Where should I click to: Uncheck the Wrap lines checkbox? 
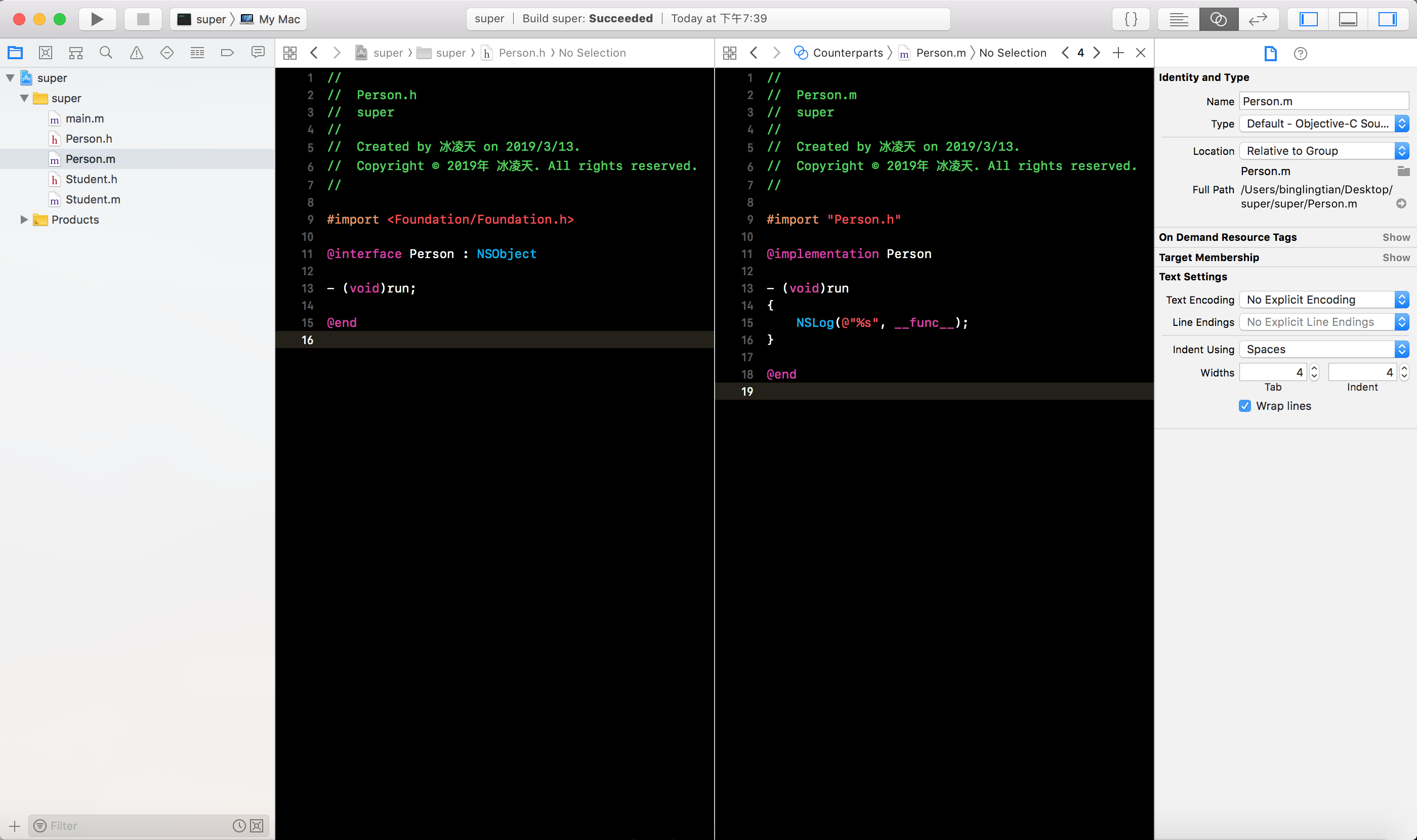click(1244, 406)
